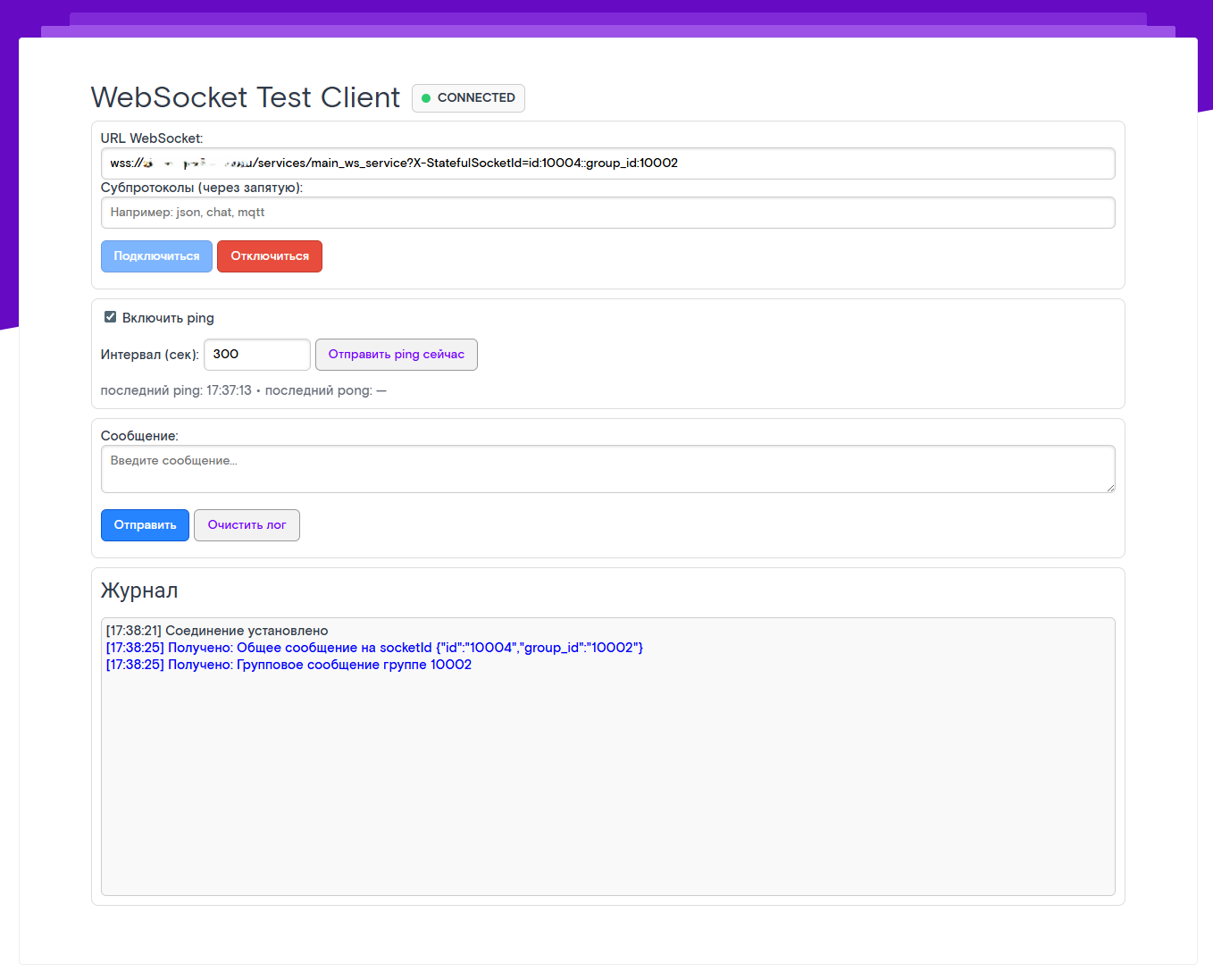The image size is (1213, 980).
Task: Click the ping interval field showing 300
Action: (x=256, y=355)
